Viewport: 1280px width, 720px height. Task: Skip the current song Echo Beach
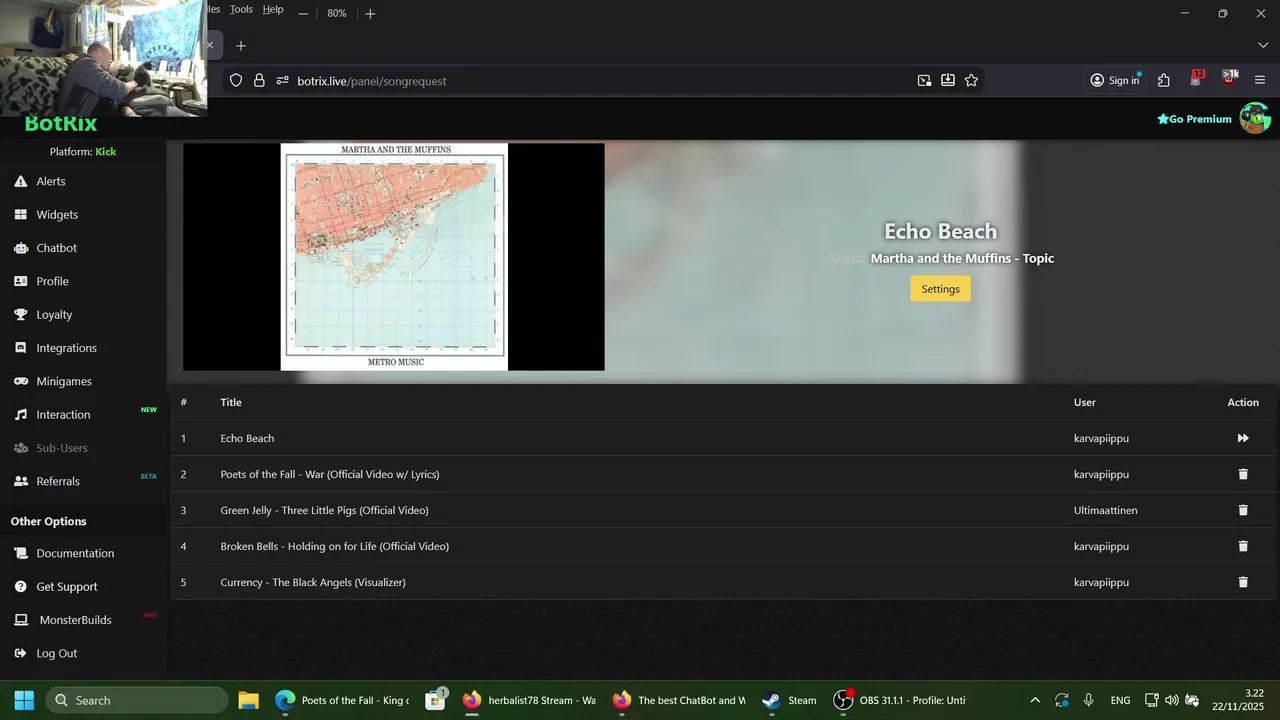pos(1243,438)
